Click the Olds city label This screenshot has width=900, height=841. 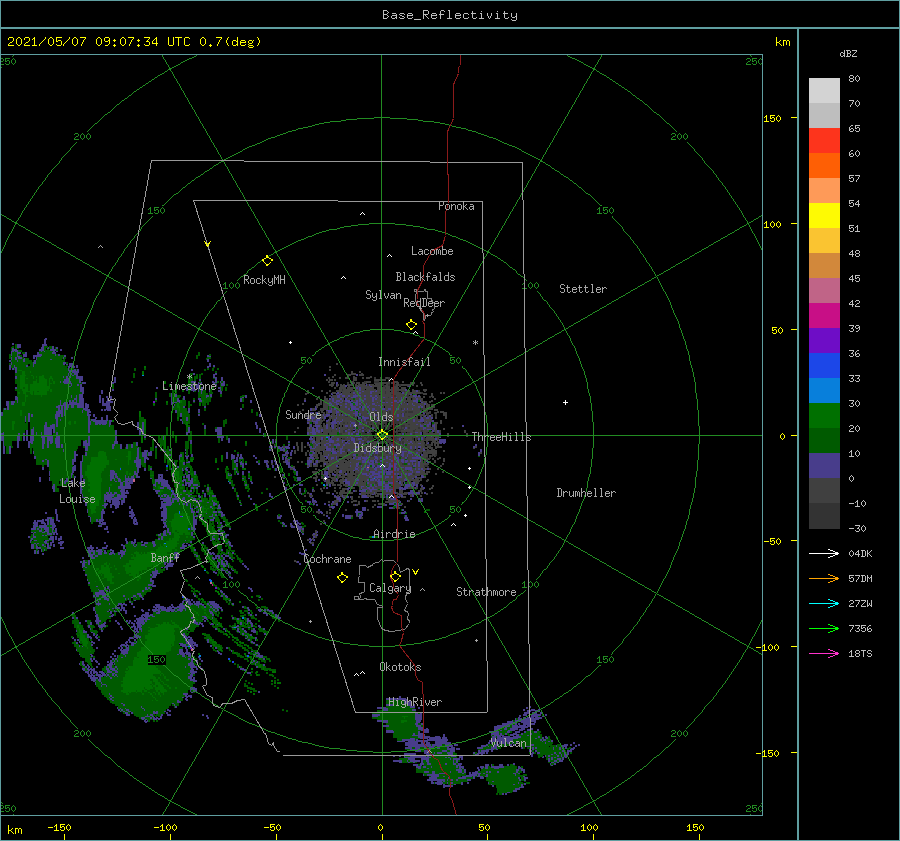381,417
